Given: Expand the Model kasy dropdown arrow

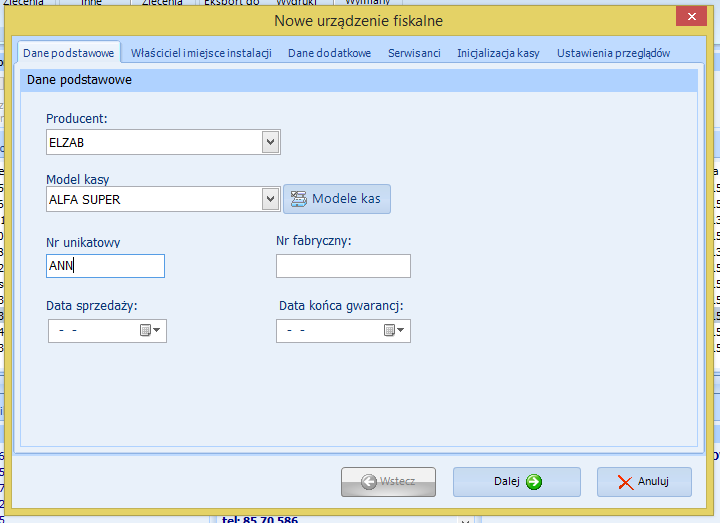Looking at the screenshot, I should click(x=270, y=199).
